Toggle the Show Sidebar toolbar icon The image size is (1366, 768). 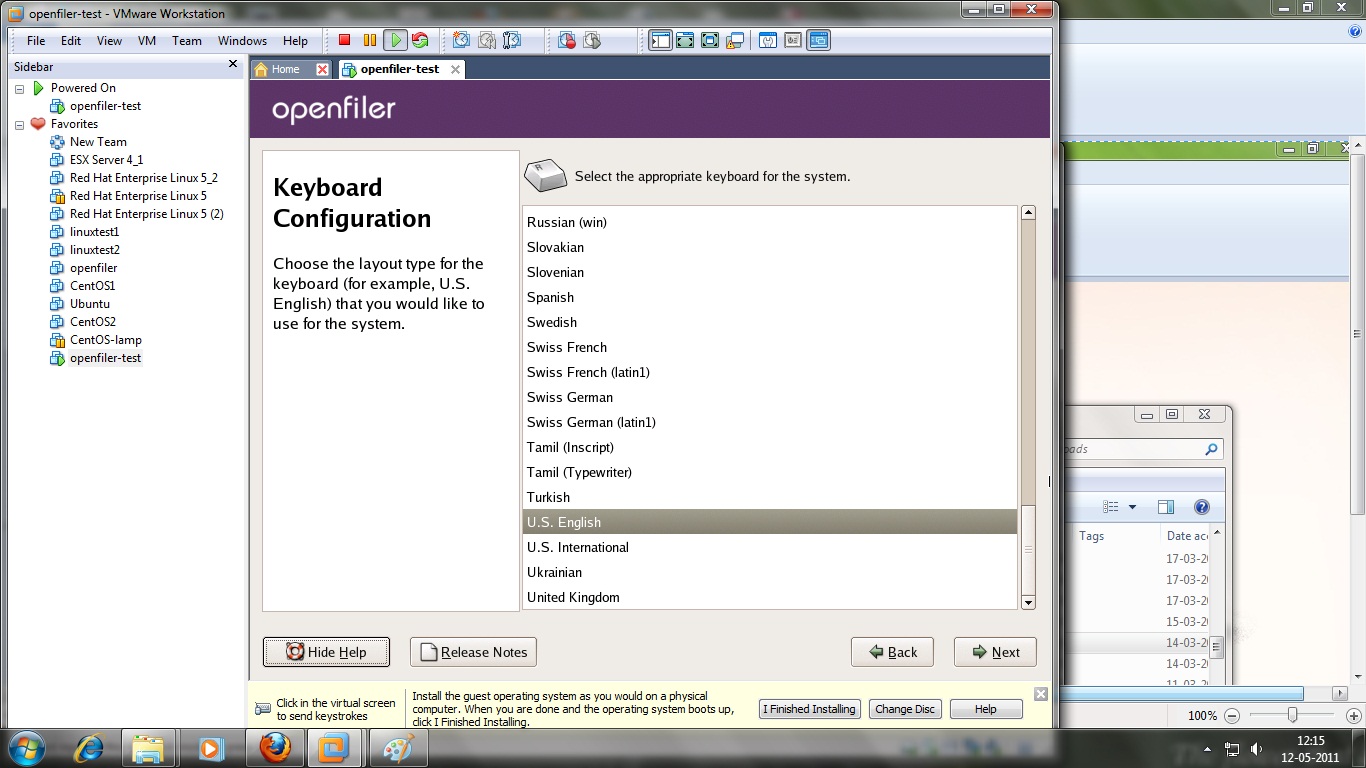(660, 40)
